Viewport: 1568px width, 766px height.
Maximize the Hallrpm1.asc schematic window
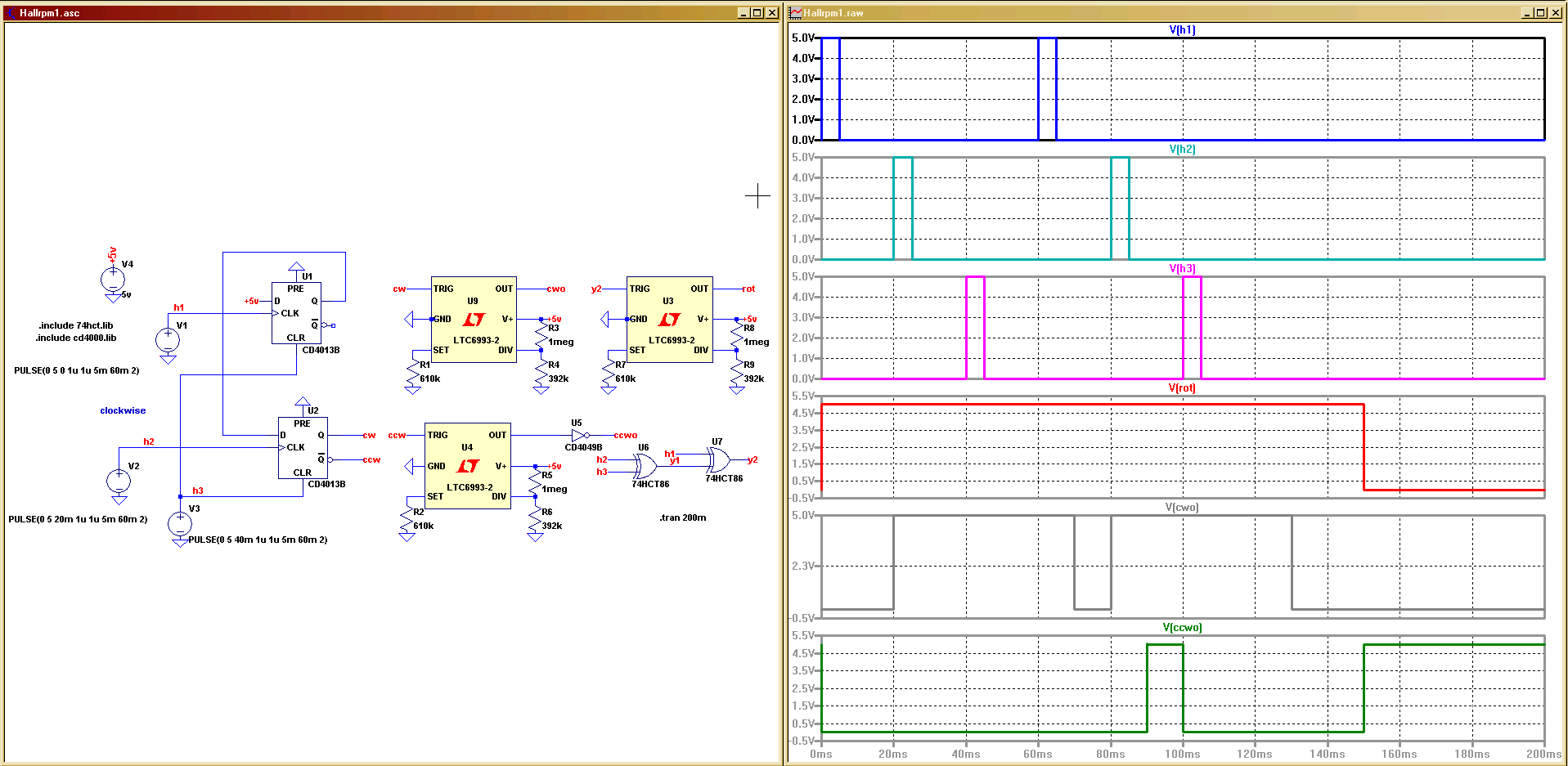click(757, 13)
